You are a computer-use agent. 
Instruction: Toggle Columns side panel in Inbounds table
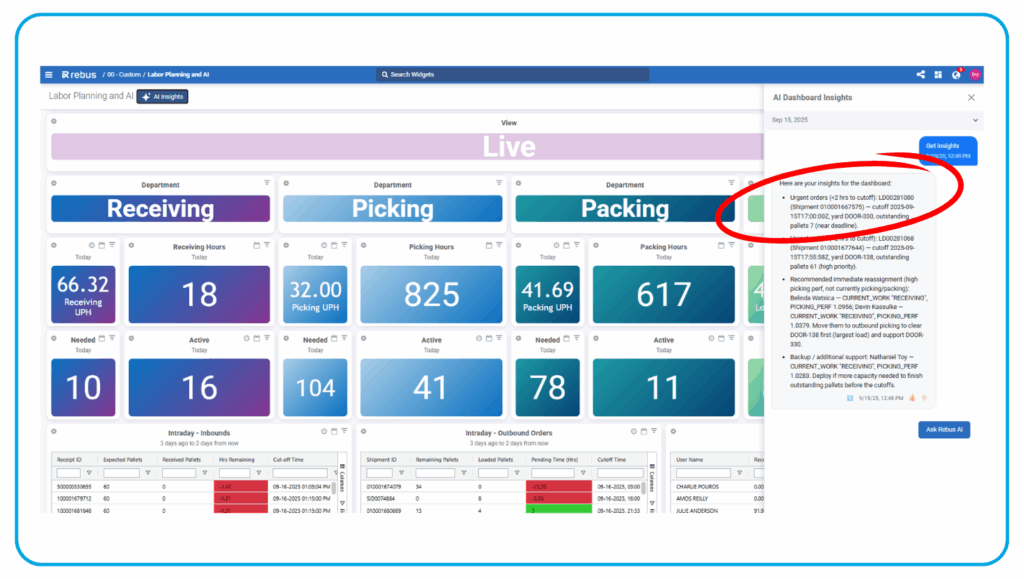(343, 480)
